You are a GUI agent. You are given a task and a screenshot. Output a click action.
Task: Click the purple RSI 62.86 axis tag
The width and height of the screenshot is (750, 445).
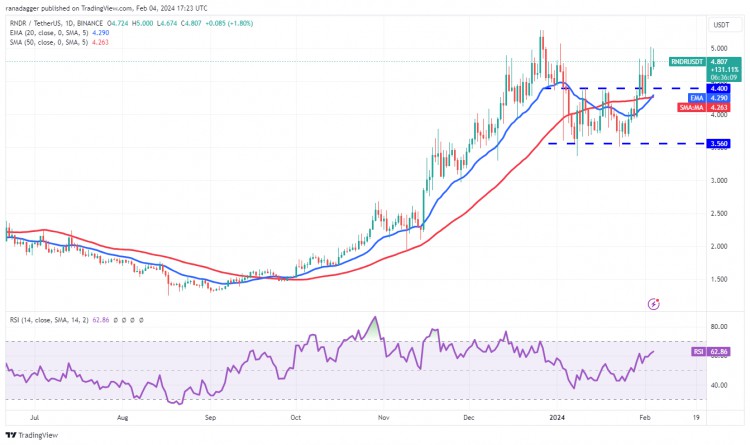tap(711, 352)
